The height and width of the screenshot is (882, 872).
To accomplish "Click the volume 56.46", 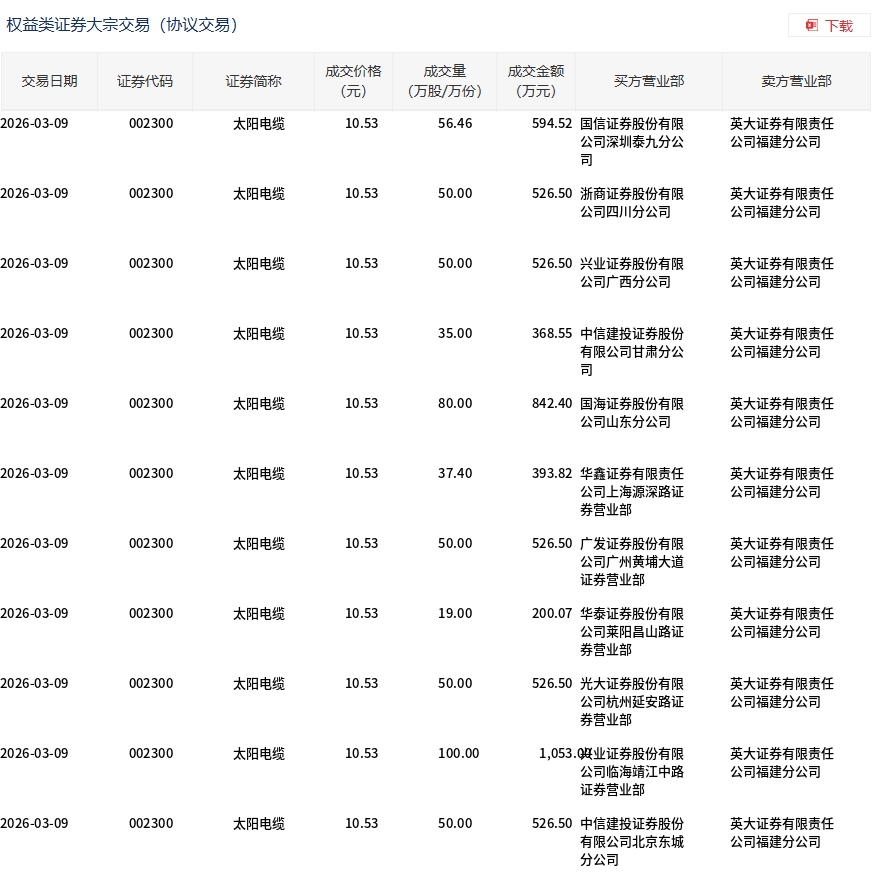I will pyautogui.click(x=455, y=124).
